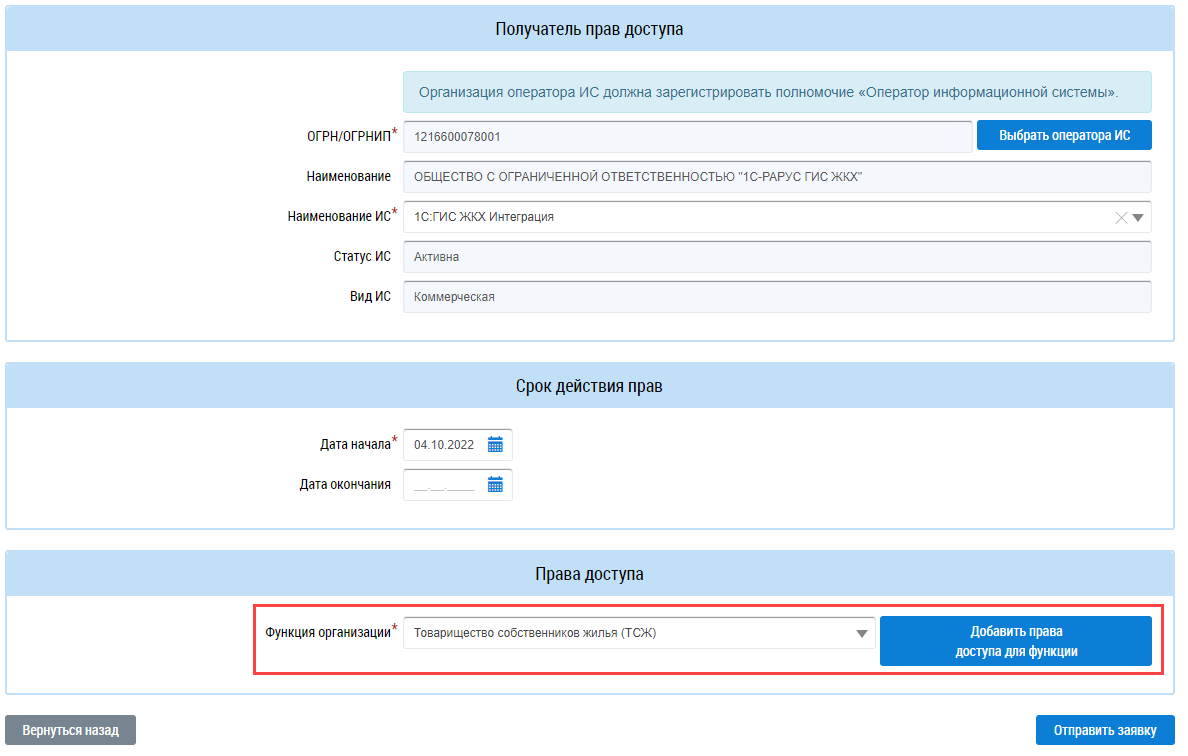Click Добавить права доступа для функции

click(1015, 641)
